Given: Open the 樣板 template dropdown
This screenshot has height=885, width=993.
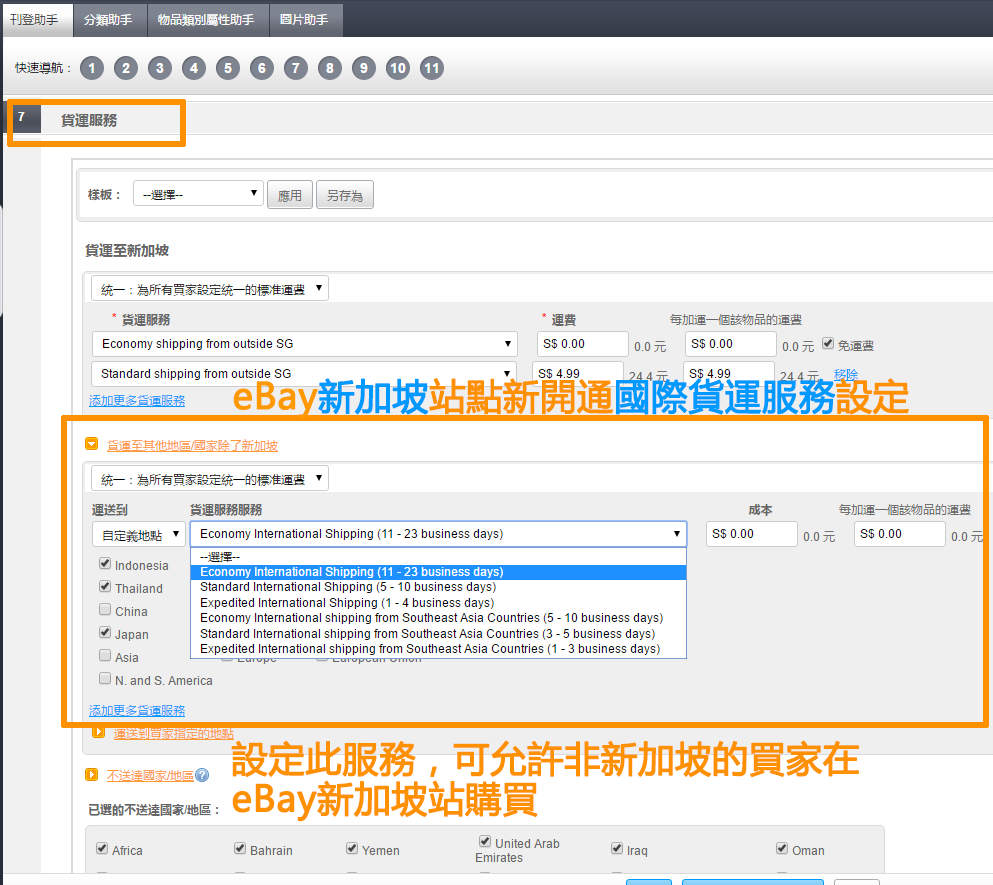Looking at the screenshot, I should [x=198, y=194].
